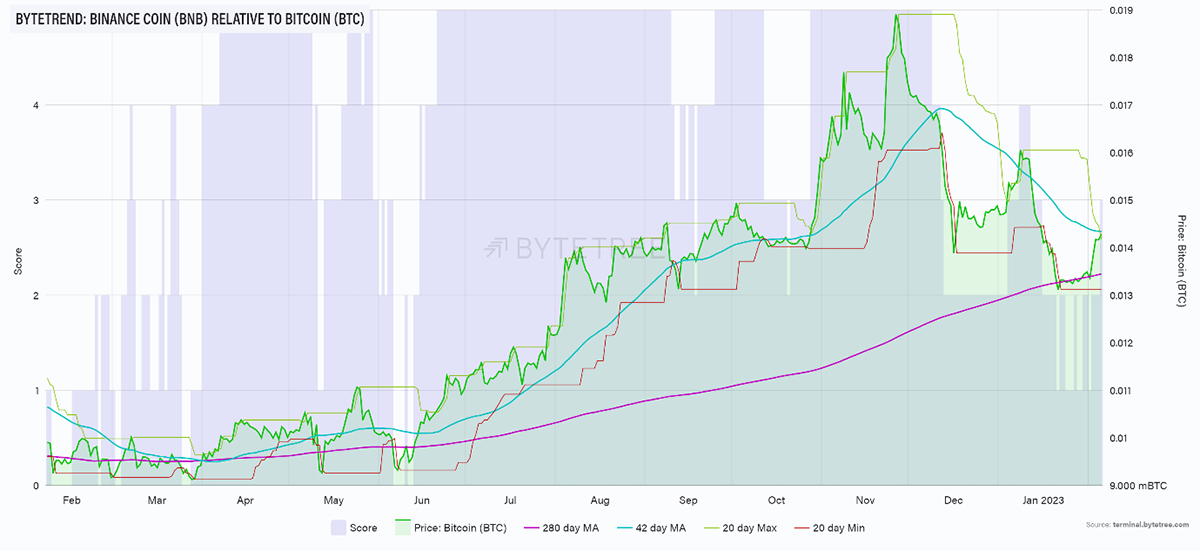Click the 0.012 price axis value
Viewport: 1200px width, 551px height.
1122,343
